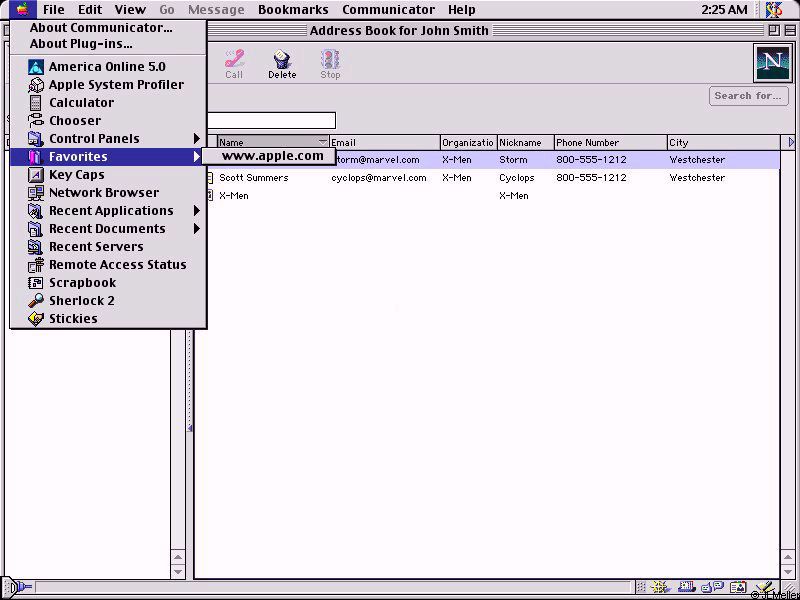Open Sherlock 2 from the Apple menu
This screenshot has width=800, height=600.
(x=81, y=301)
